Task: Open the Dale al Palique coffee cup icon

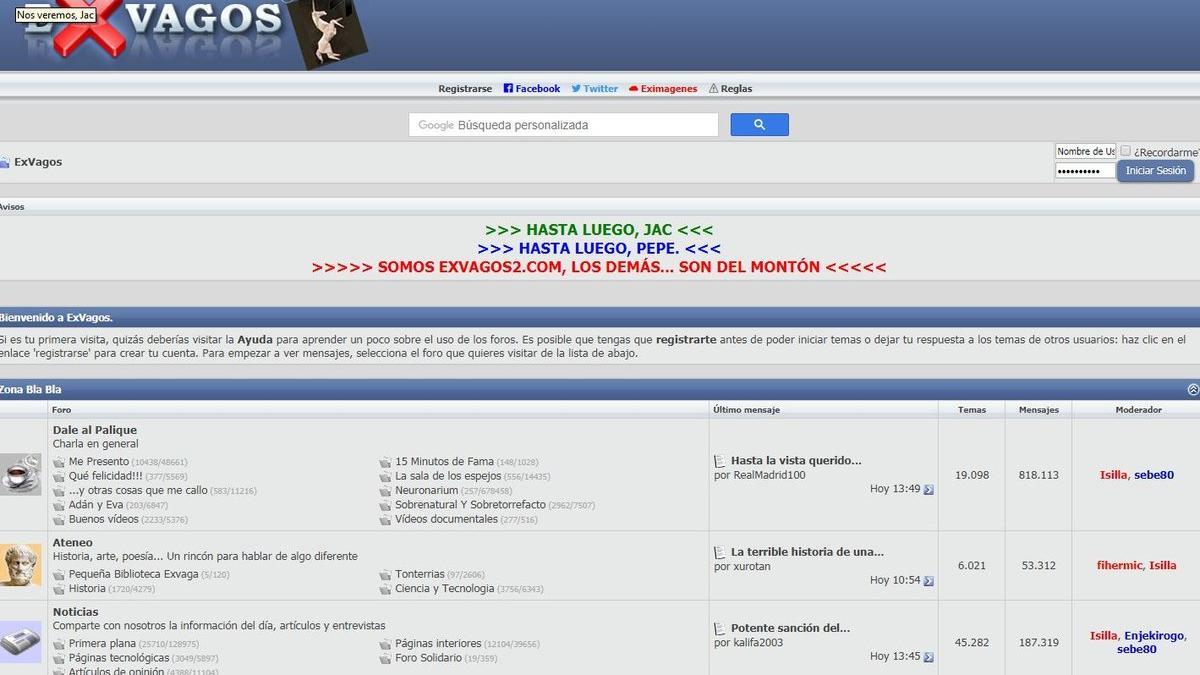Action: [x=20, y=474]
